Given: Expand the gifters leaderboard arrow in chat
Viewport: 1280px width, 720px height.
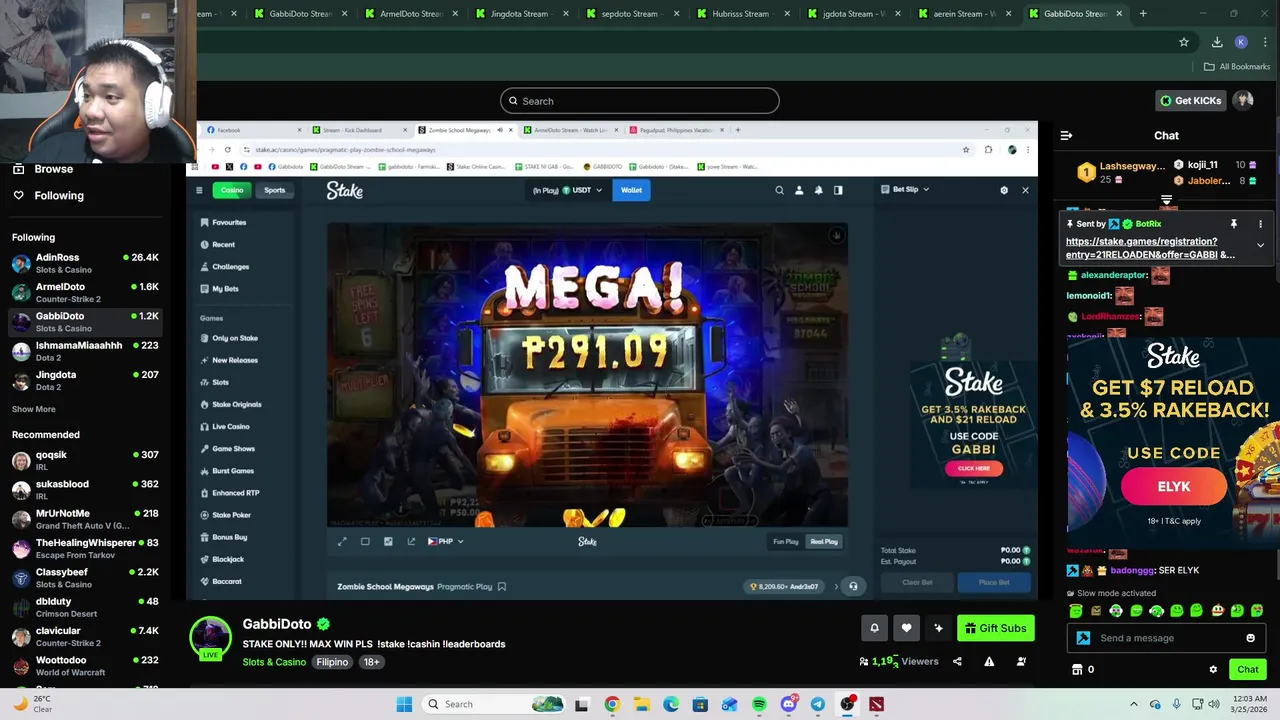Looking at the screenshot, I should 1166,201.
